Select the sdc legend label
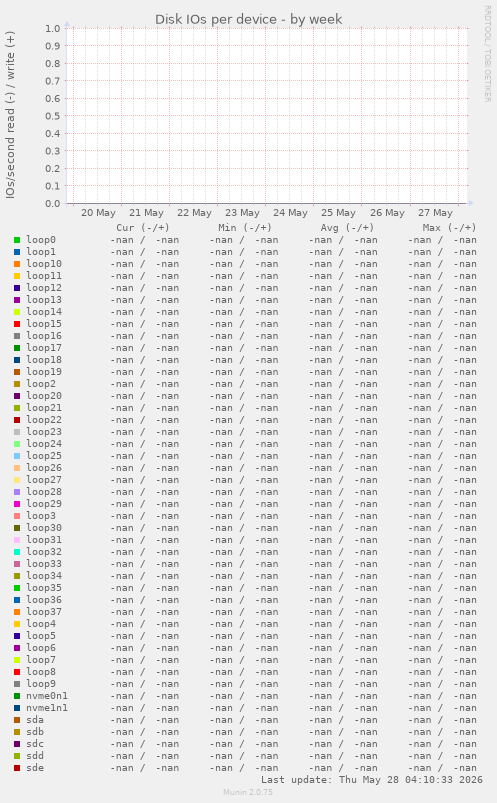This screenshot has width=497, height=803. 35,744
